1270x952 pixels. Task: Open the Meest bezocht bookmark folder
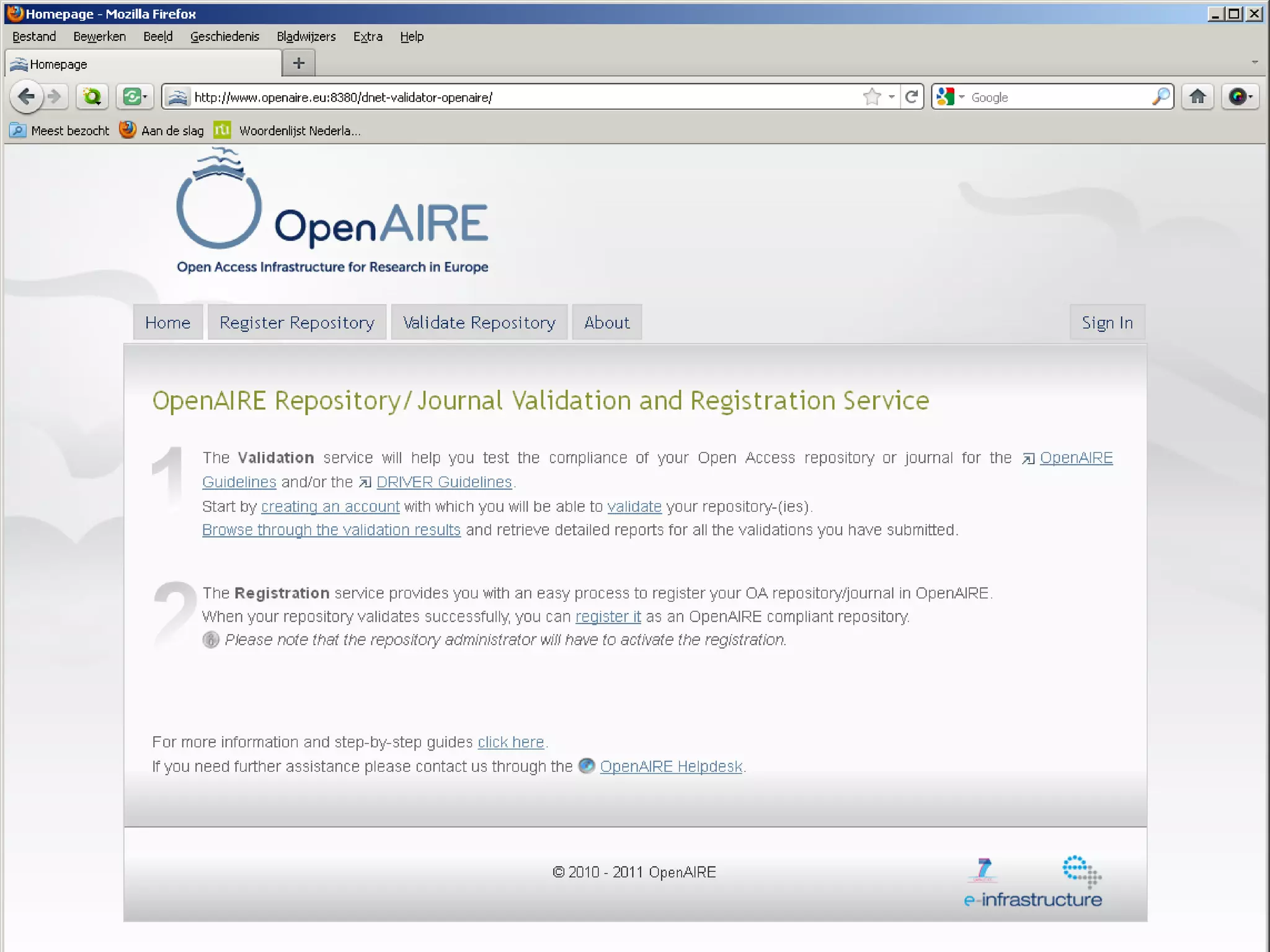60,131
